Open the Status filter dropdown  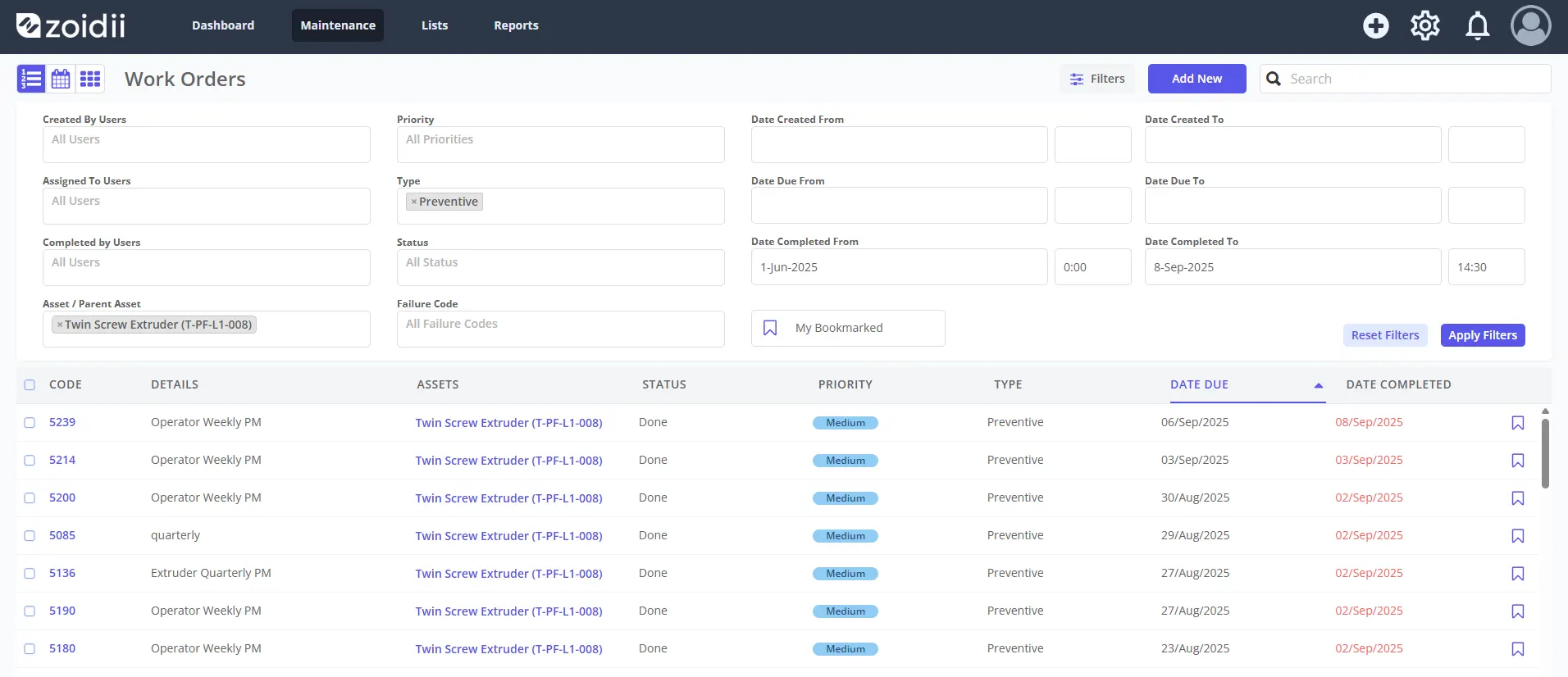[x=561, y=267]
